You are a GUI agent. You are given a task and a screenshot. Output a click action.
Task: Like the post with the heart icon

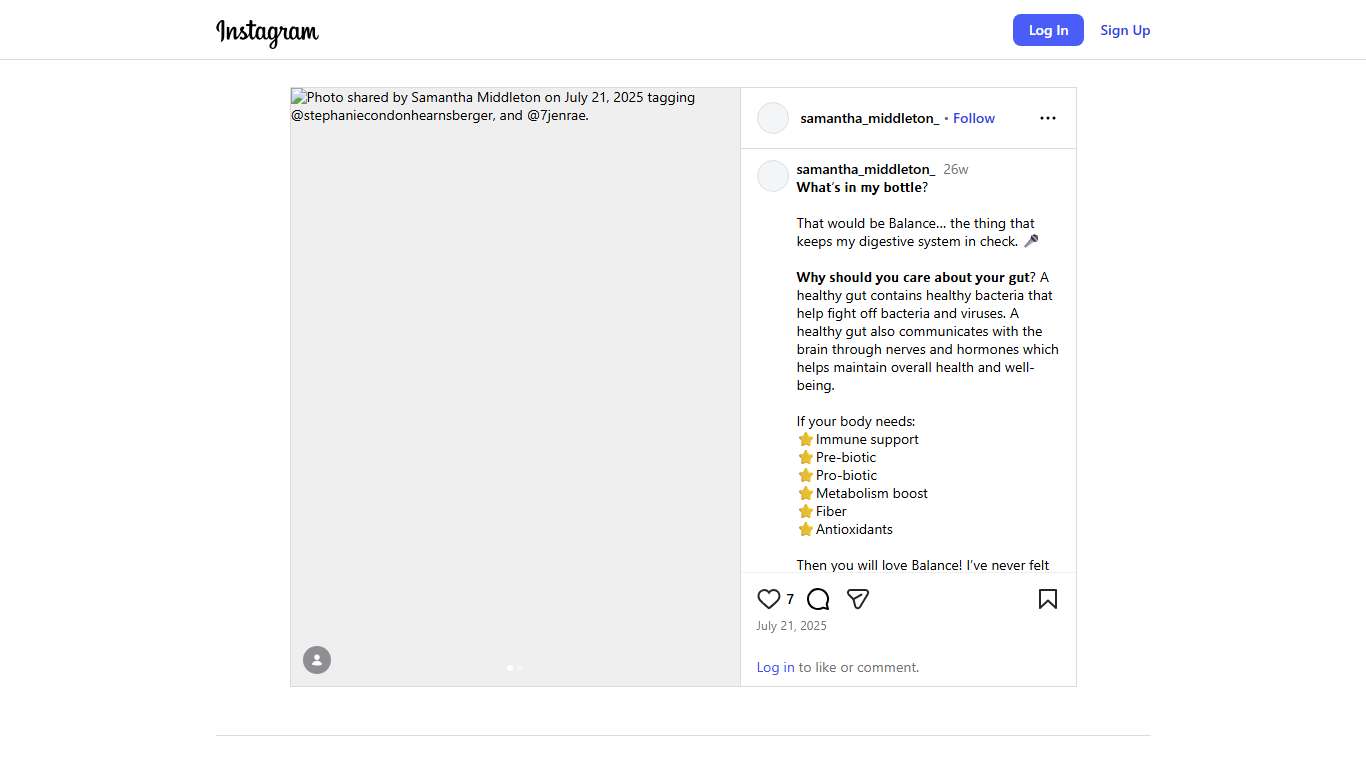pyautogui.click(x=768, y=599)
